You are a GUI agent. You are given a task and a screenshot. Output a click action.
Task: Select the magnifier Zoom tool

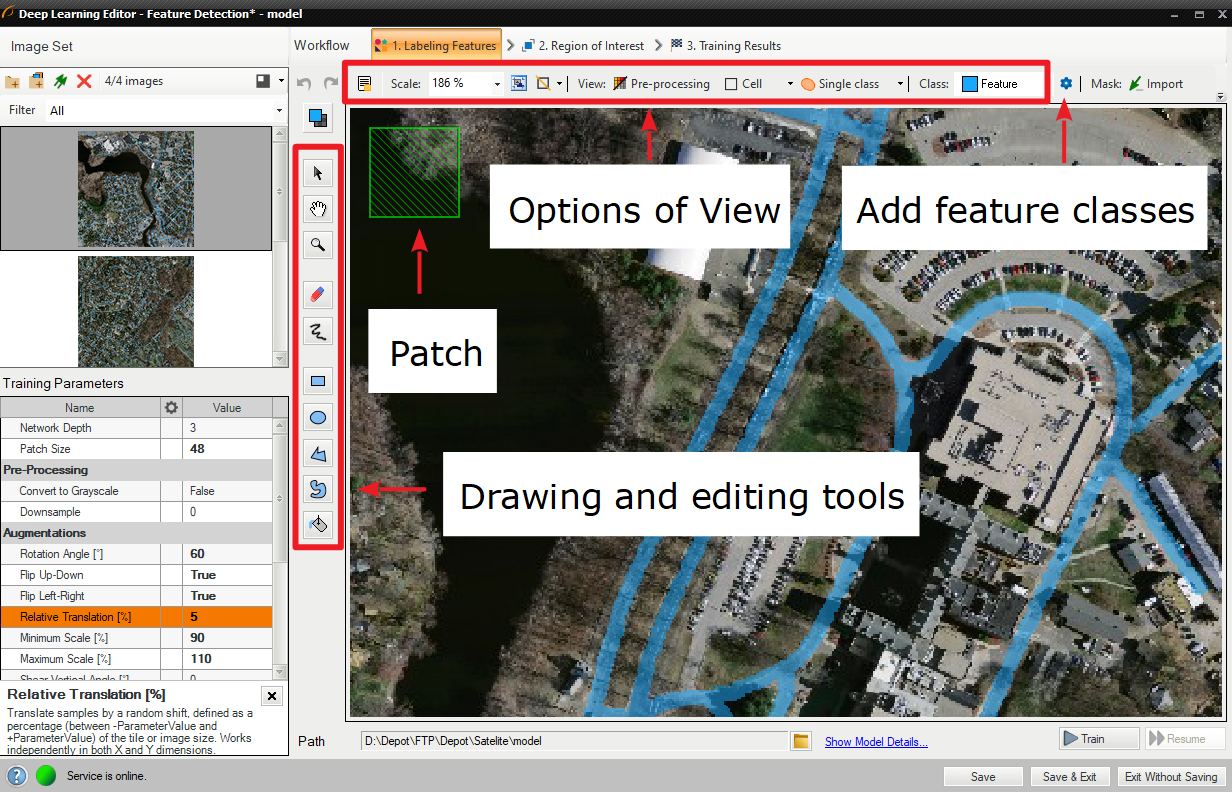[318, 244]
